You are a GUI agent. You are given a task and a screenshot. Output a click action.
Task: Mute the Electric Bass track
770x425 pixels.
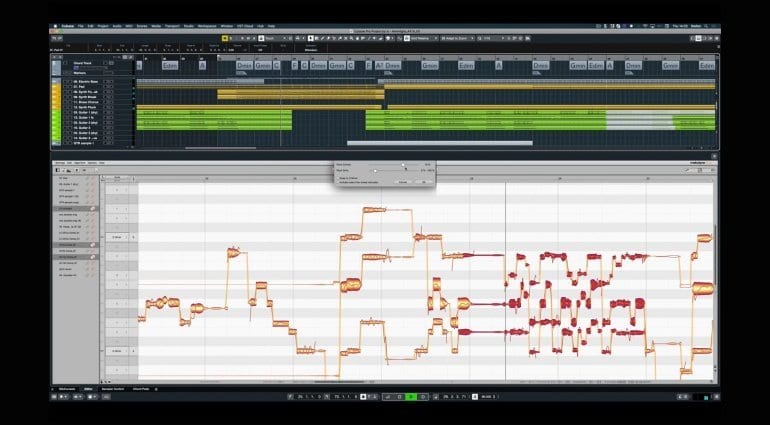[106, 82]
